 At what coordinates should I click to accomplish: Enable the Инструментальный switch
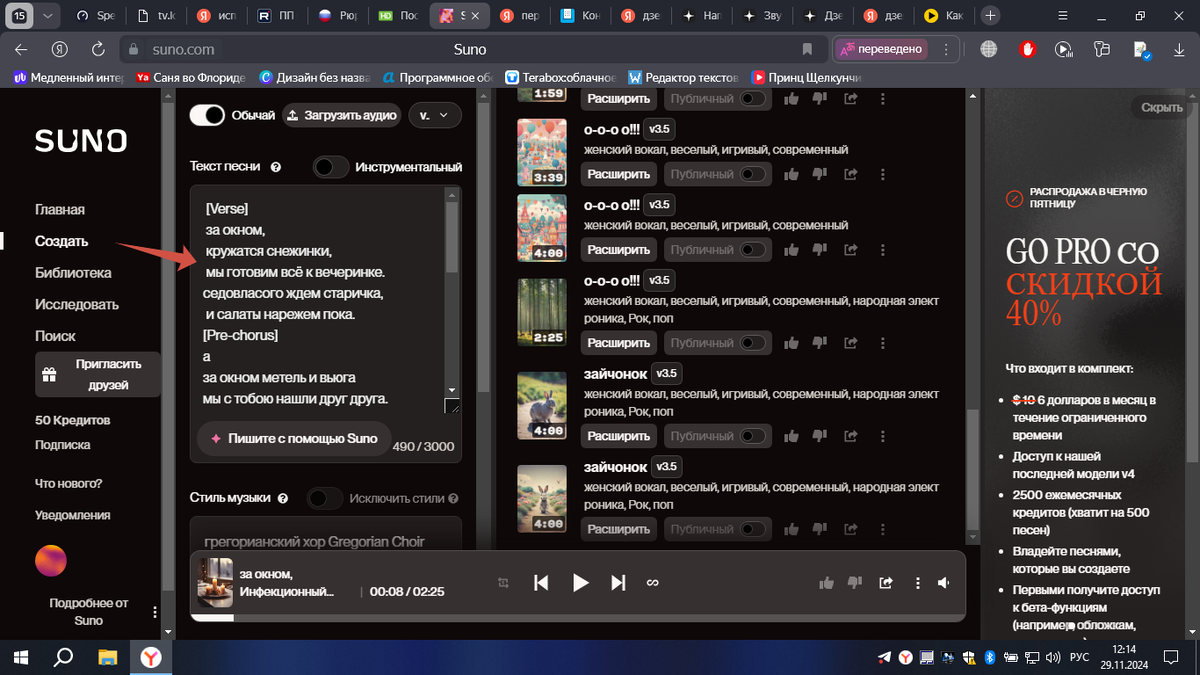331,167
